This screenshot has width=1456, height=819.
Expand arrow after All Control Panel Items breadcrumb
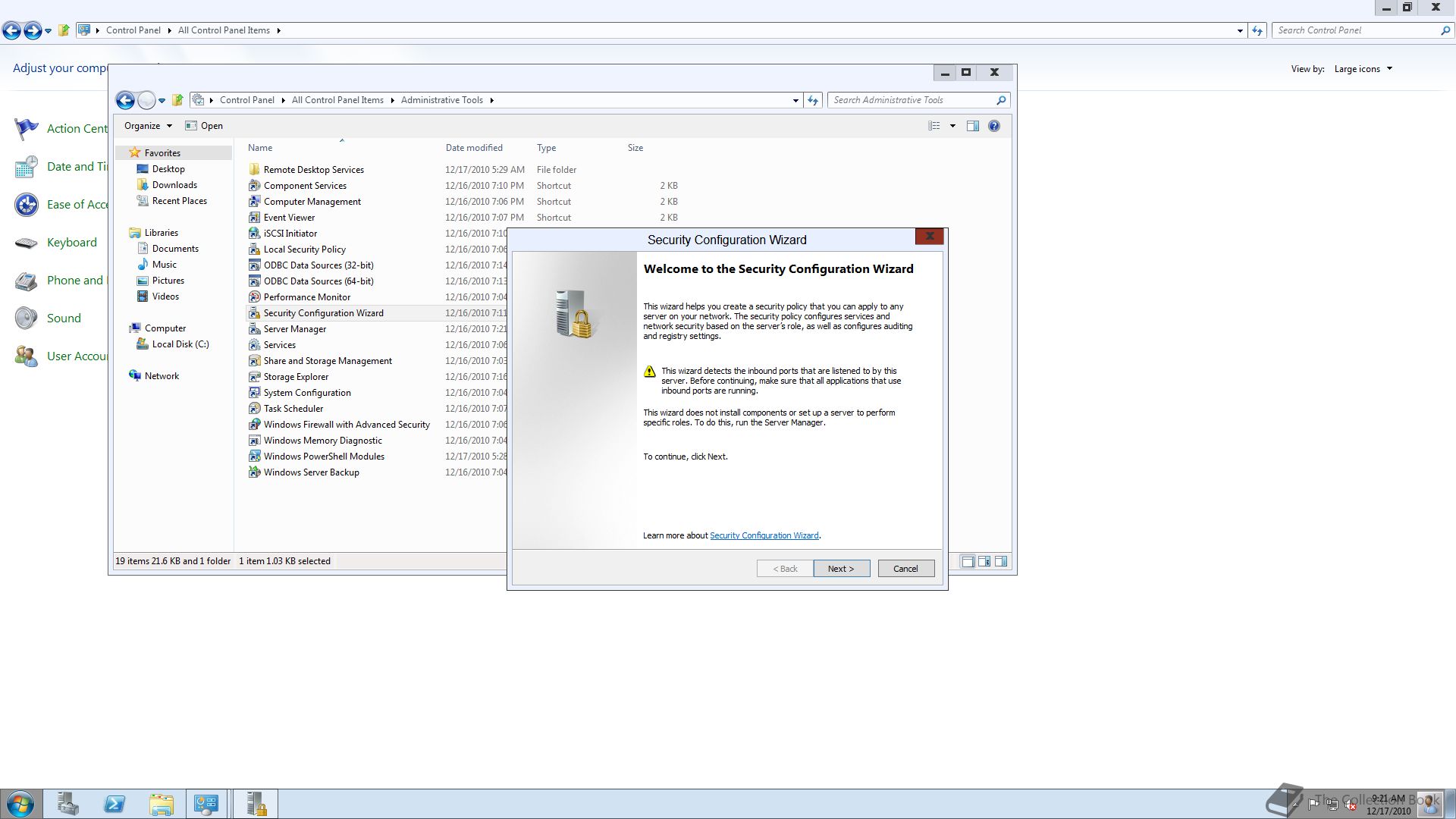coord(392,100)
